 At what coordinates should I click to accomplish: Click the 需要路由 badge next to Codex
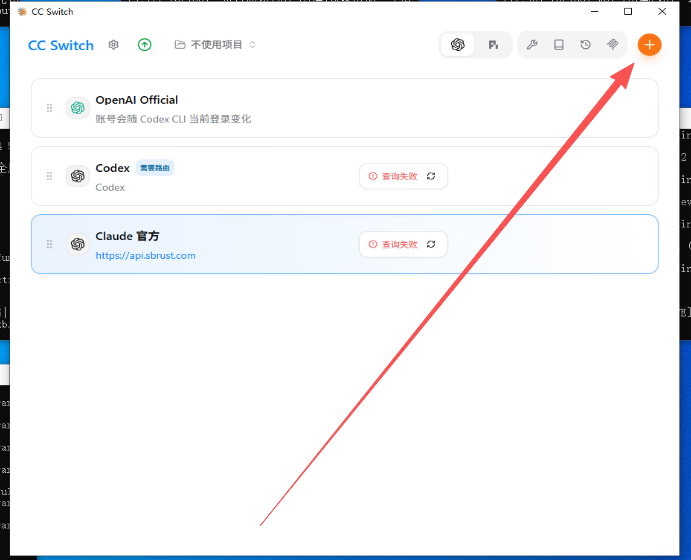click(x=155, y=168)
